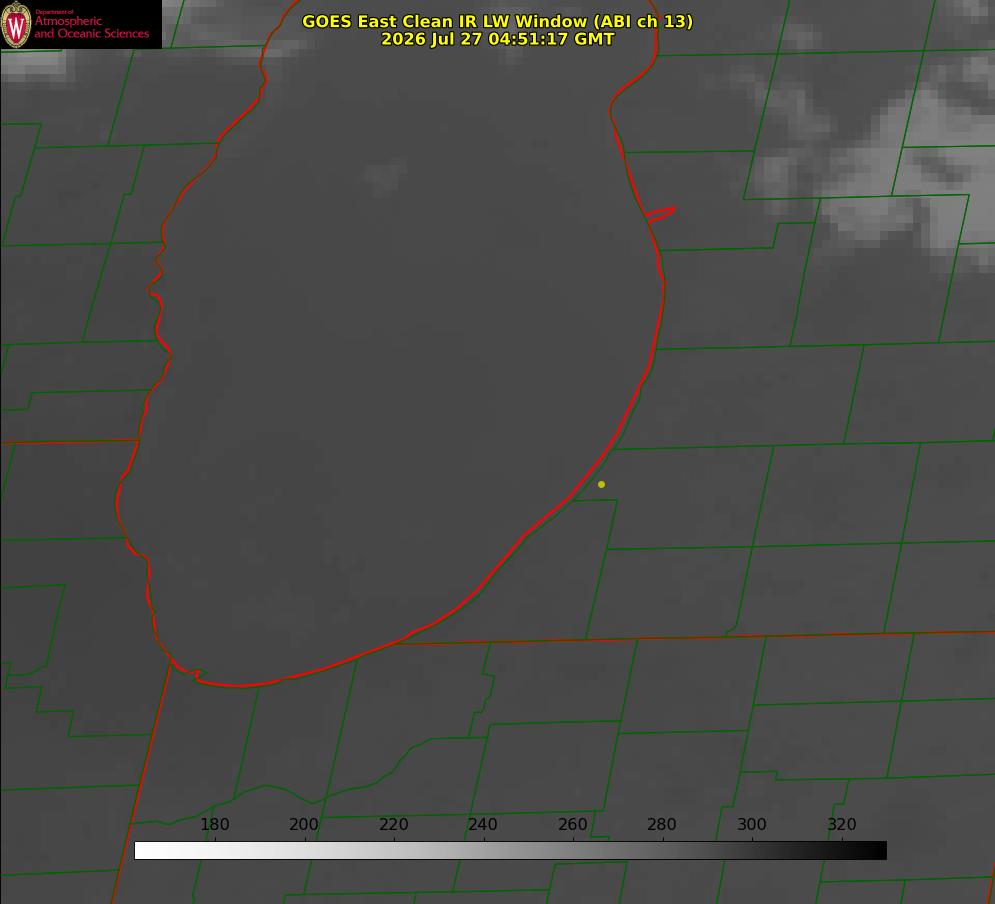Click the University of Wisconsin crest logo
Screen dimensions: 995x904
(16, 24)
